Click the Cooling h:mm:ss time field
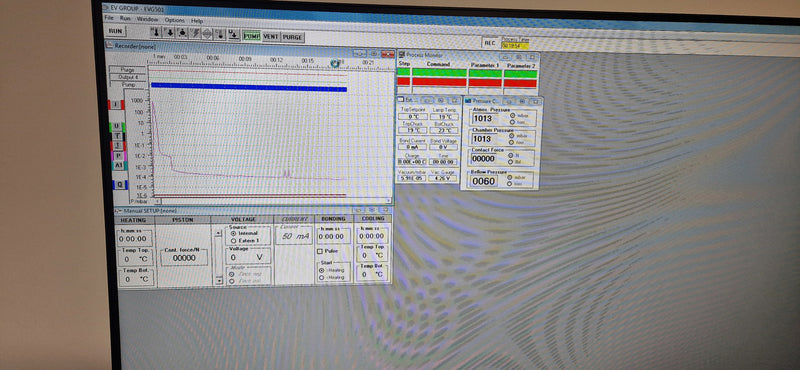The height and width of the screenshot is (370, 800). click(372, 236)
